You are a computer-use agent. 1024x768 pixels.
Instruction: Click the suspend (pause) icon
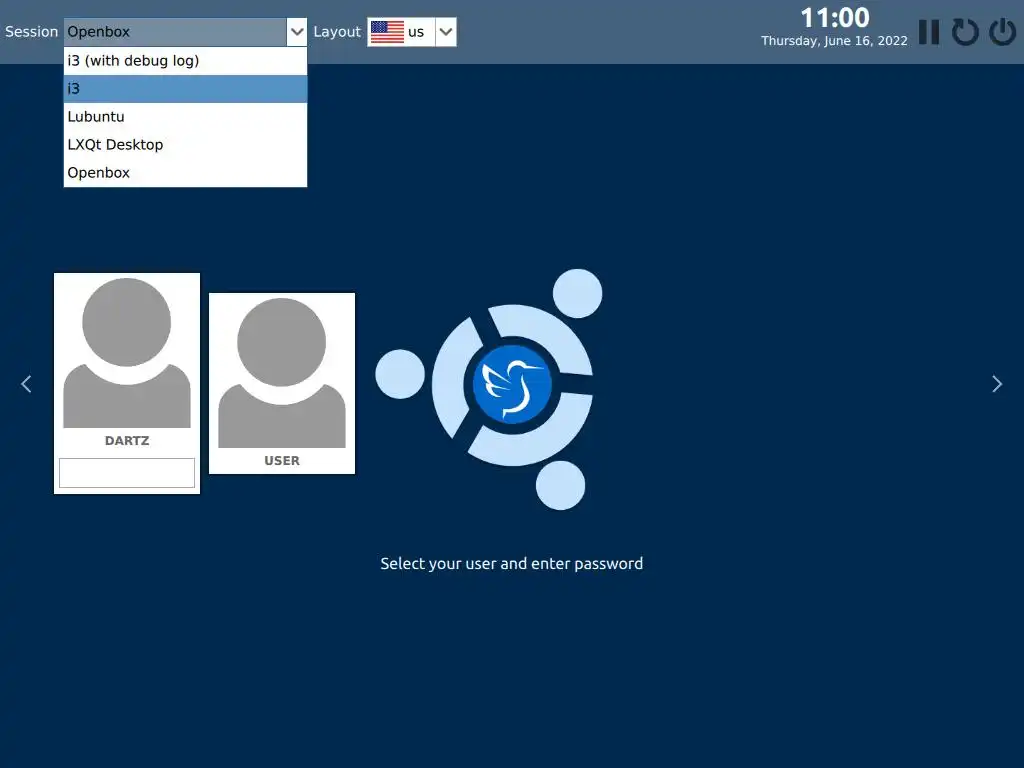point(929,32)
